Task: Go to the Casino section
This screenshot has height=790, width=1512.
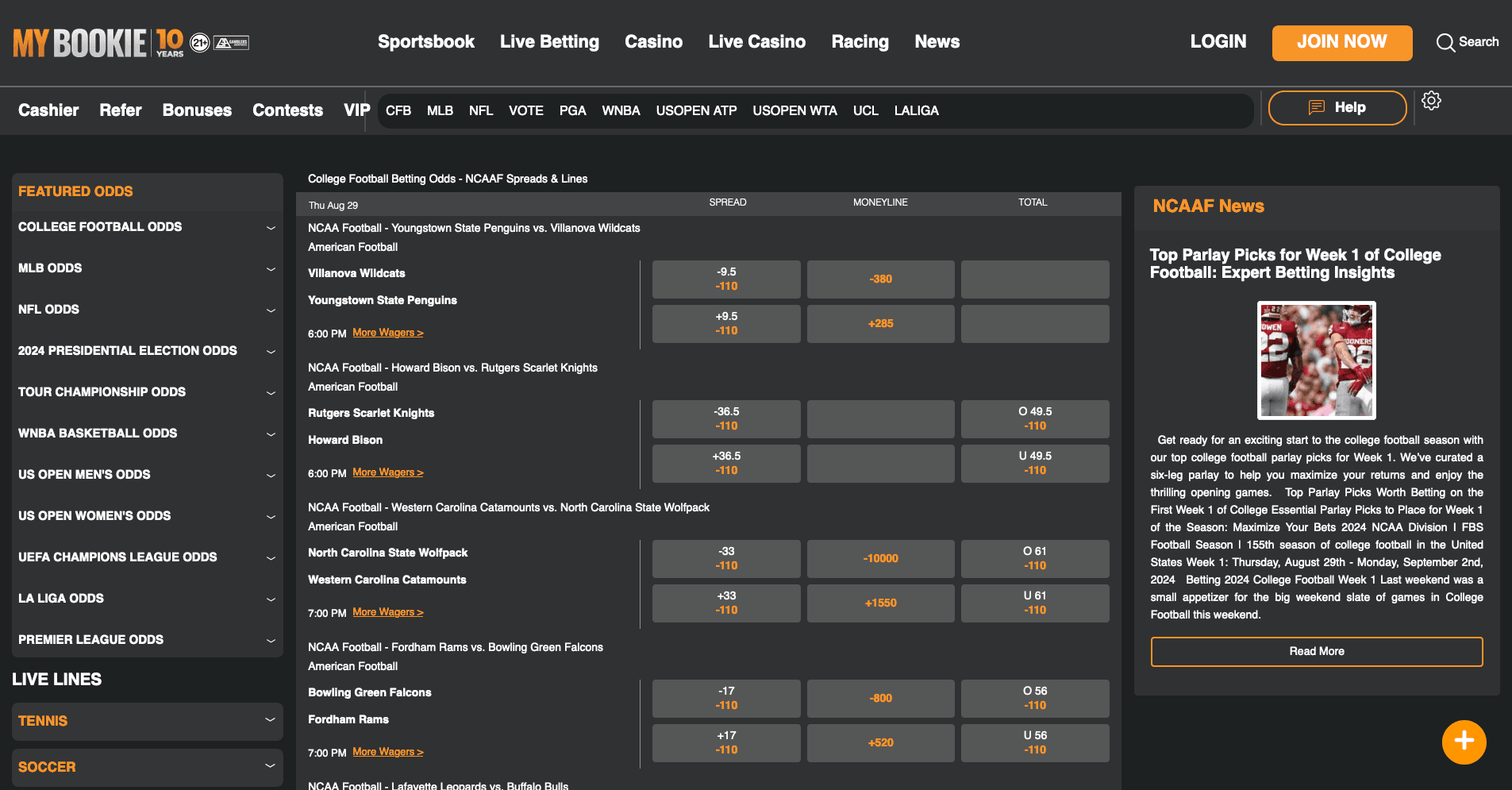Action: tap(653, 42)
